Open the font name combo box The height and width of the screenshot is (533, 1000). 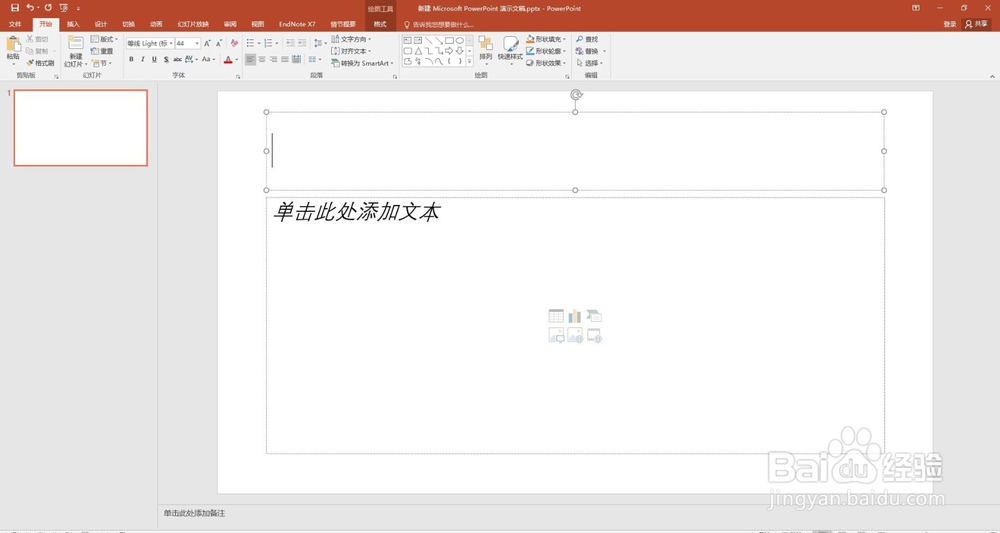click(x=150, y=43)
